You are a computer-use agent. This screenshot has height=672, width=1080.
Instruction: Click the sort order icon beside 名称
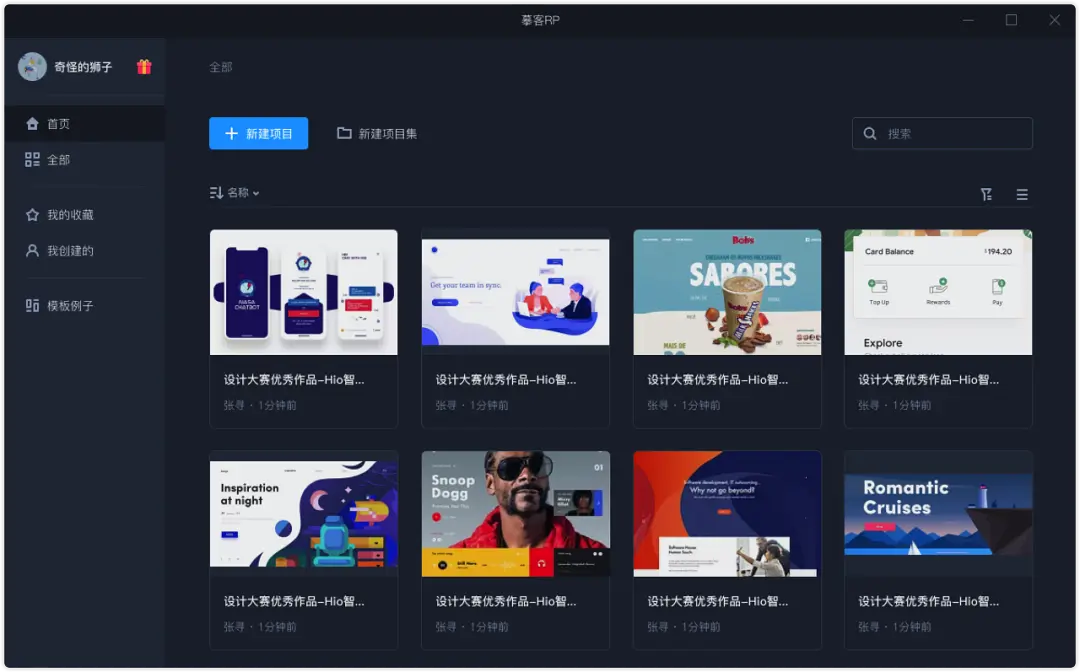tap(216, 193)
